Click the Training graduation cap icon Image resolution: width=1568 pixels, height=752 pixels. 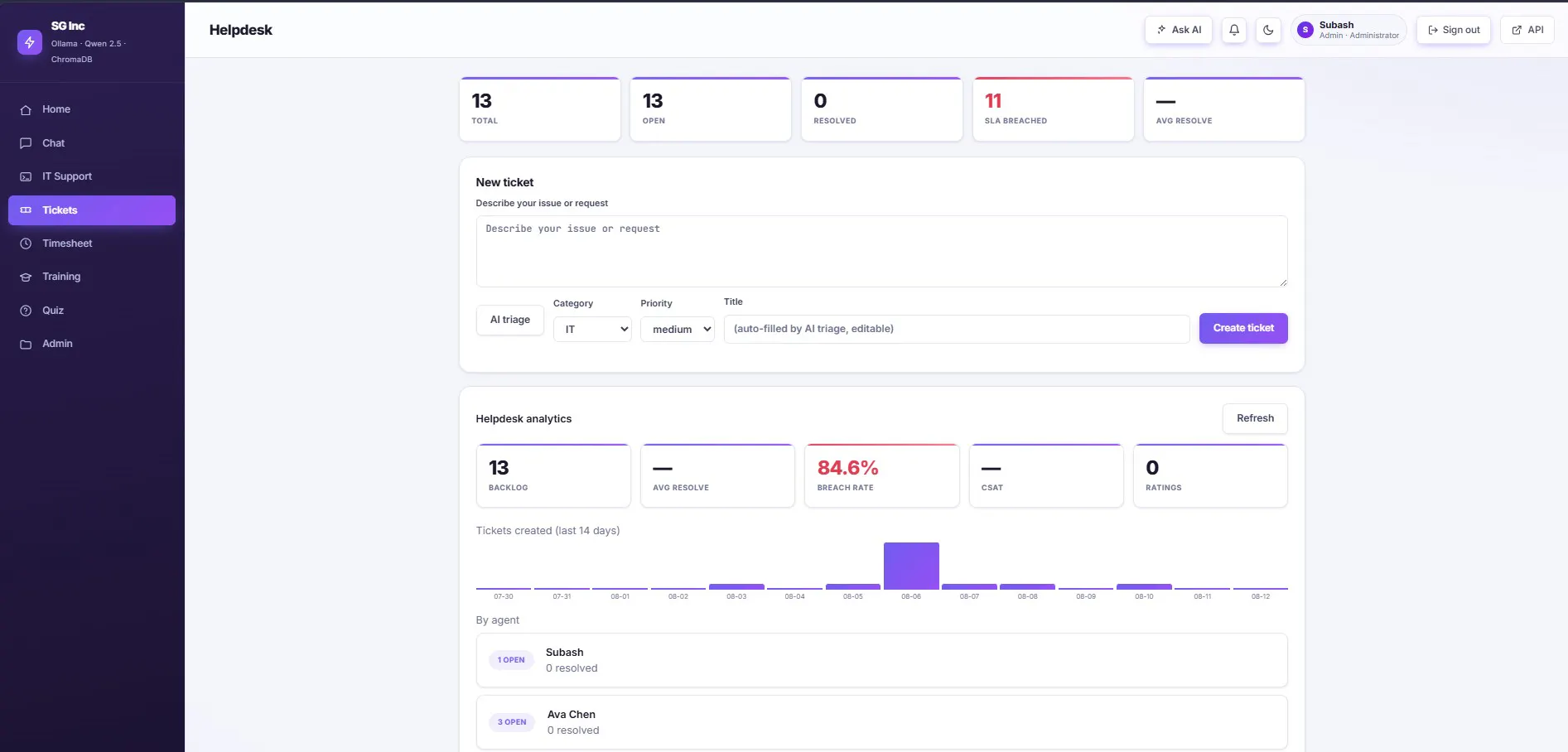coord(26,277)
